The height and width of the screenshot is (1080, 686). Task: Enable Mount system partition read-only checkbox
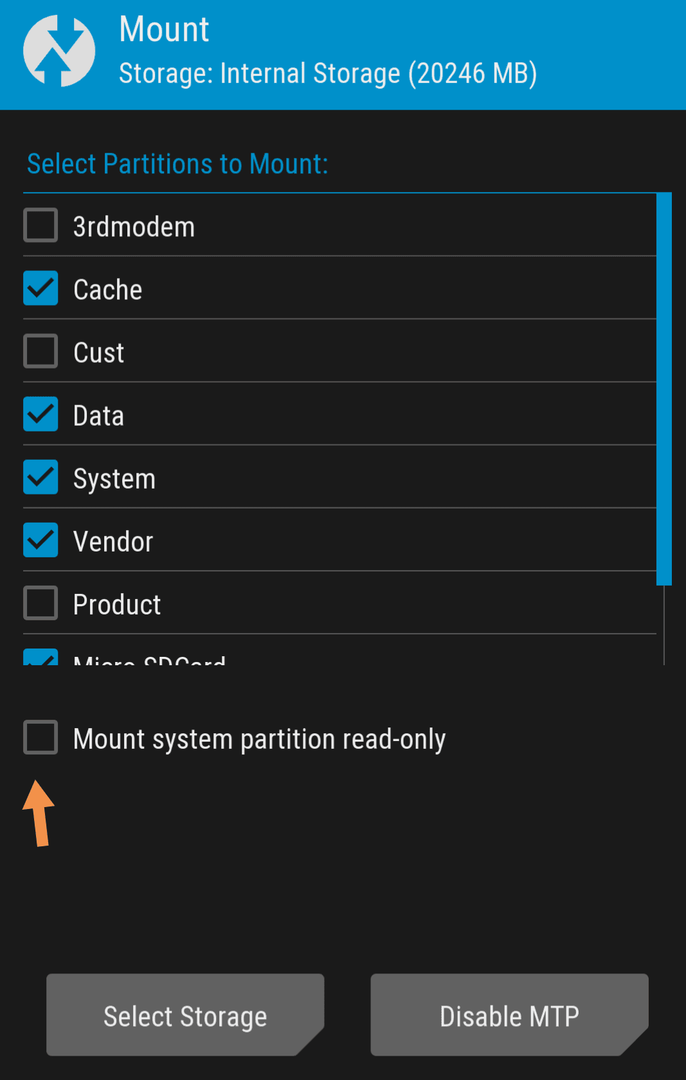[x=41, y=738]
